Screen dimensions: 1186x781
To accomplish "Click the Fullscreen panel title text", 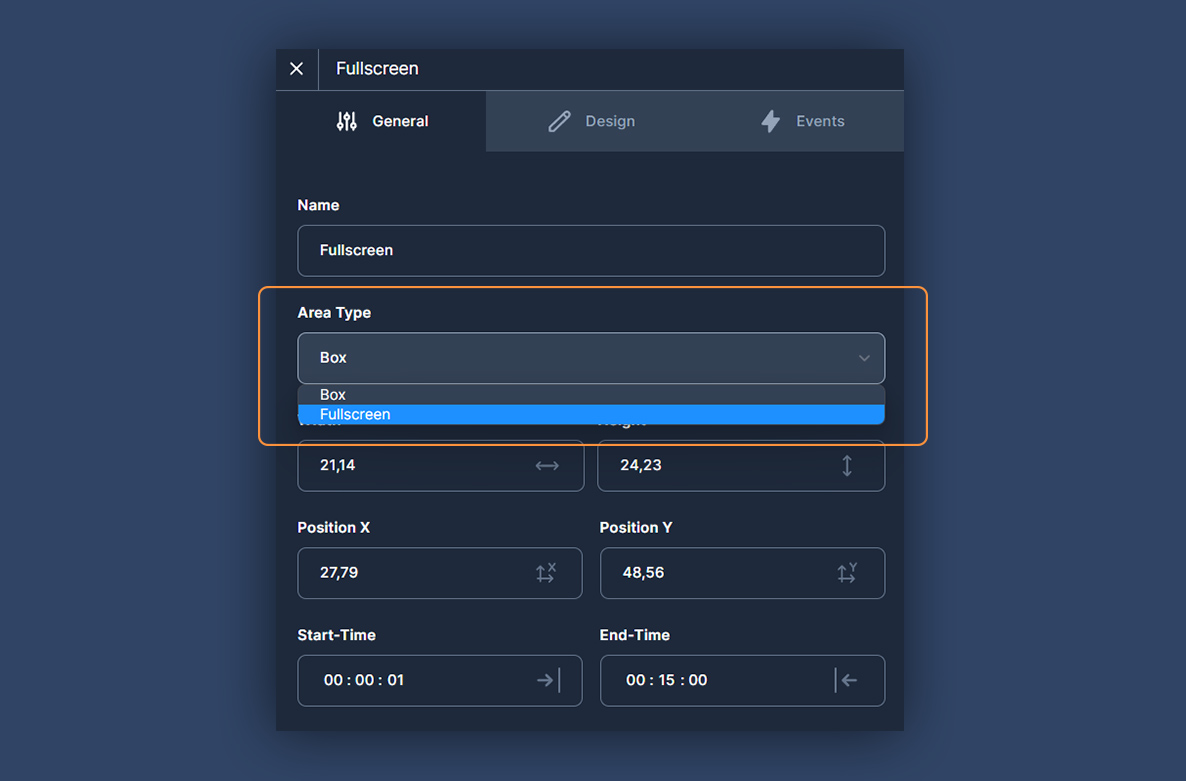I will (x=377, y=69).
